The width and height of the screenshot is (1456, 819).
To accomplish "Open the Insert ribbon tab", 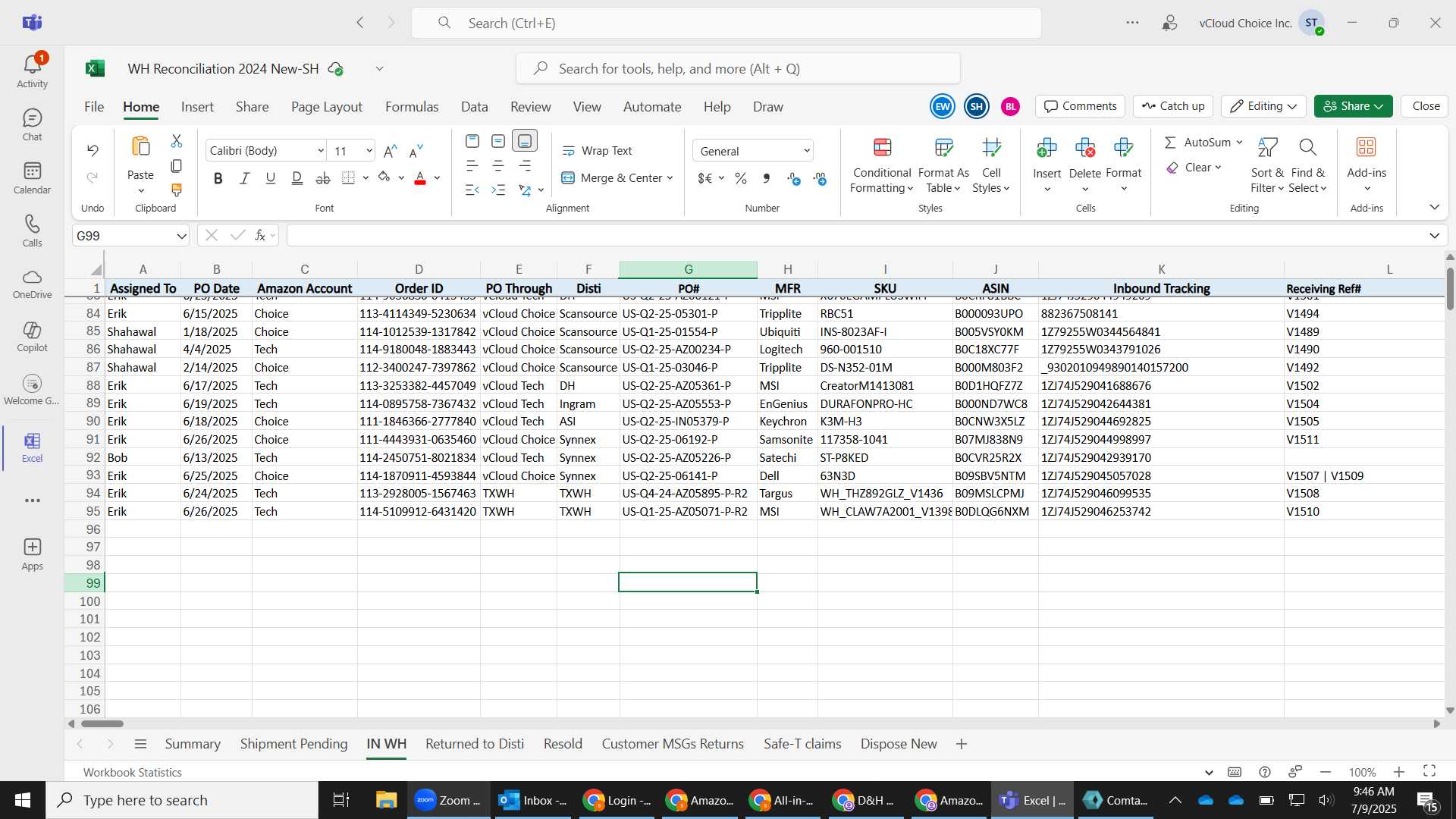I will coord(197,107).
